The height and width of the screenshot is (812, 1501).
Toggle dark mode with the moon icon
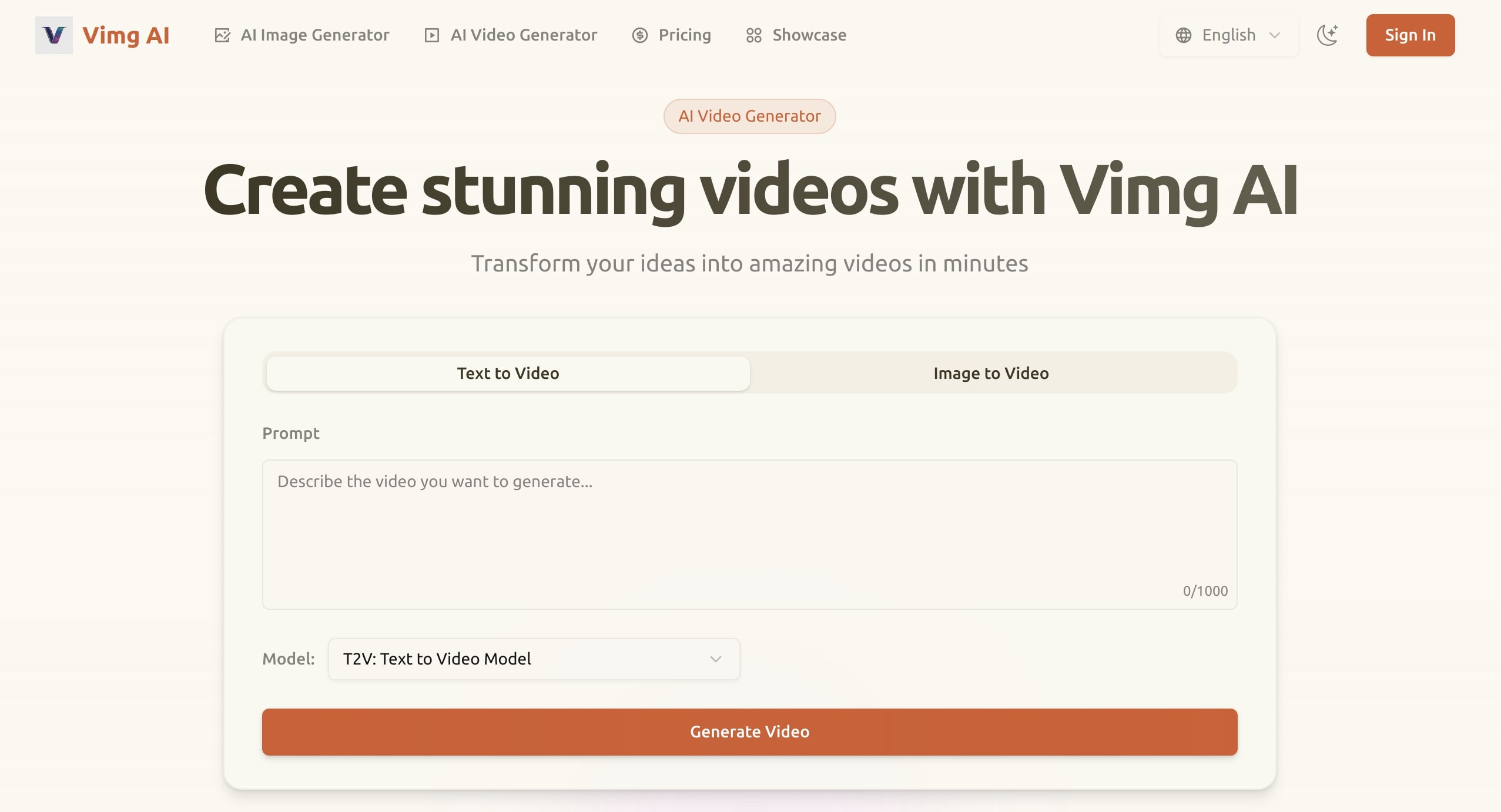[1328, 35]
